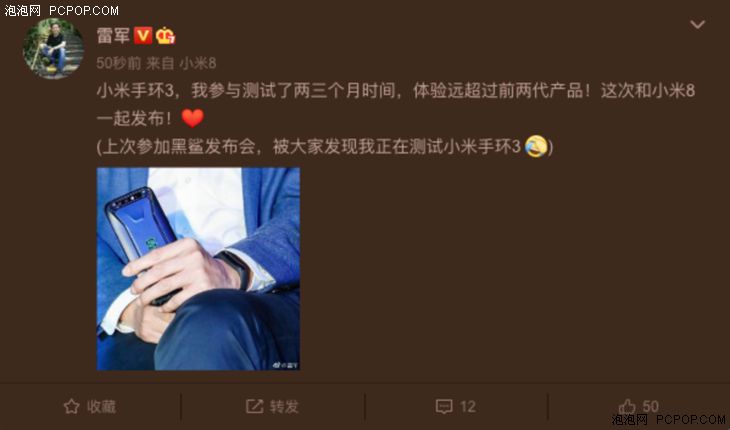This screenshot has height=430, width=730.
Task: Like the post with the thumbs-up icon
Action: point(627,406)
